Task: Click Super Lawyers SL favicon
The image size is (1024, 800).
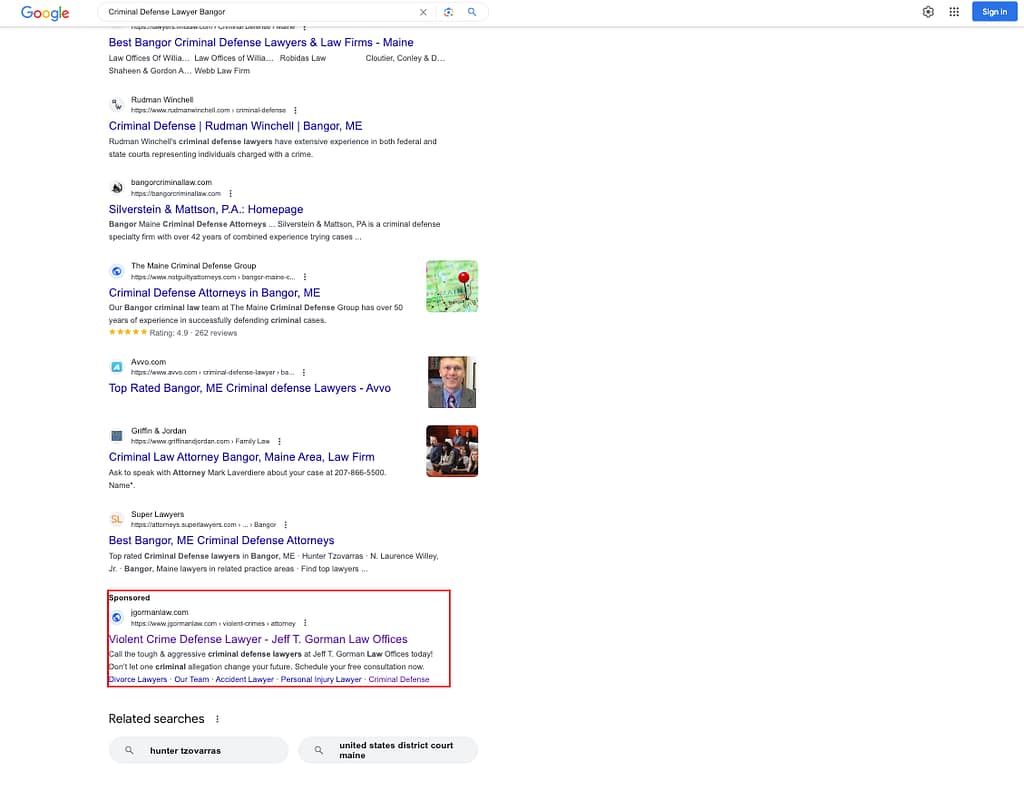Action: pos(117,519)
